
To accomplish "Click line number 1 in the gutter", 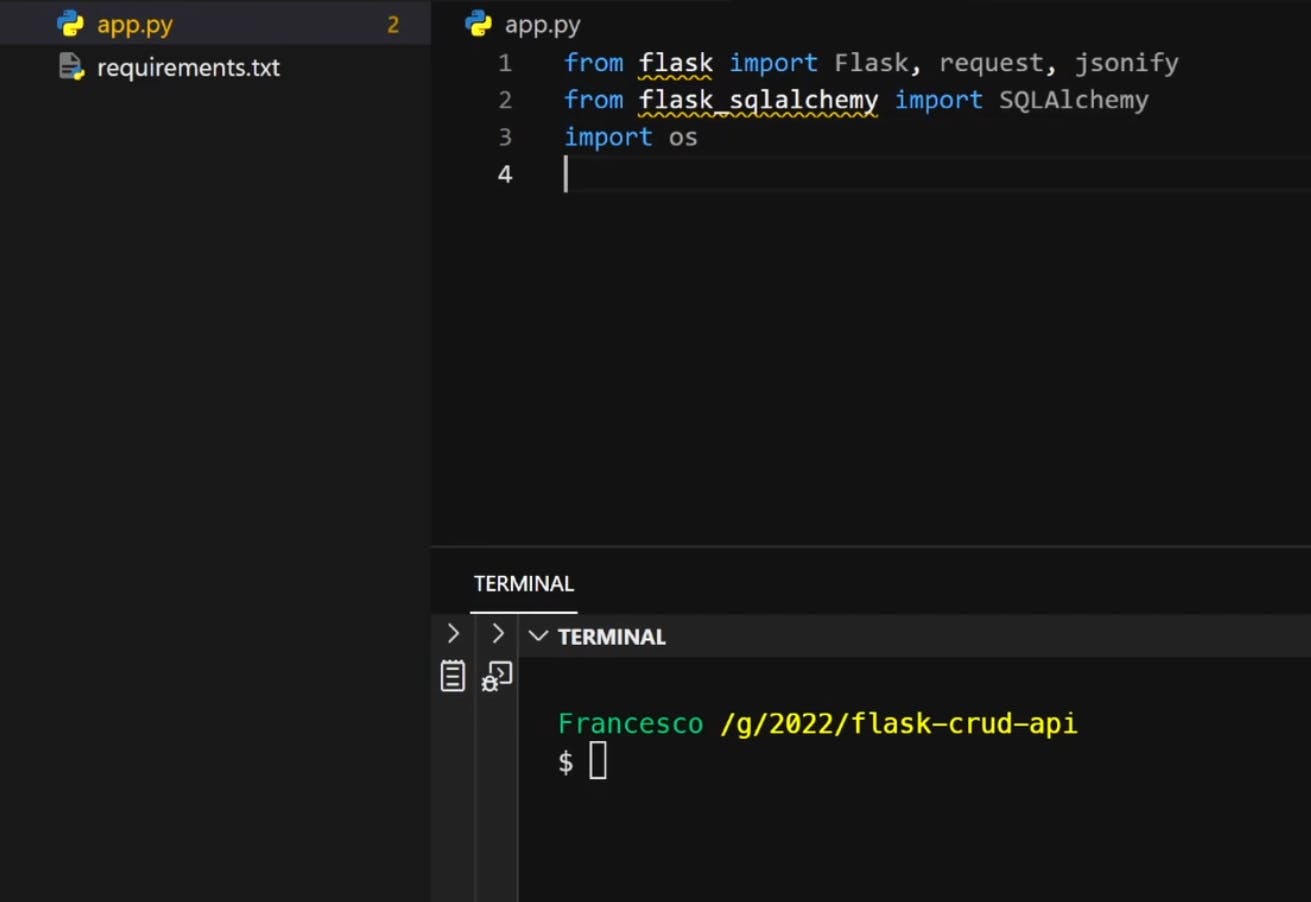I will point(505,63).
